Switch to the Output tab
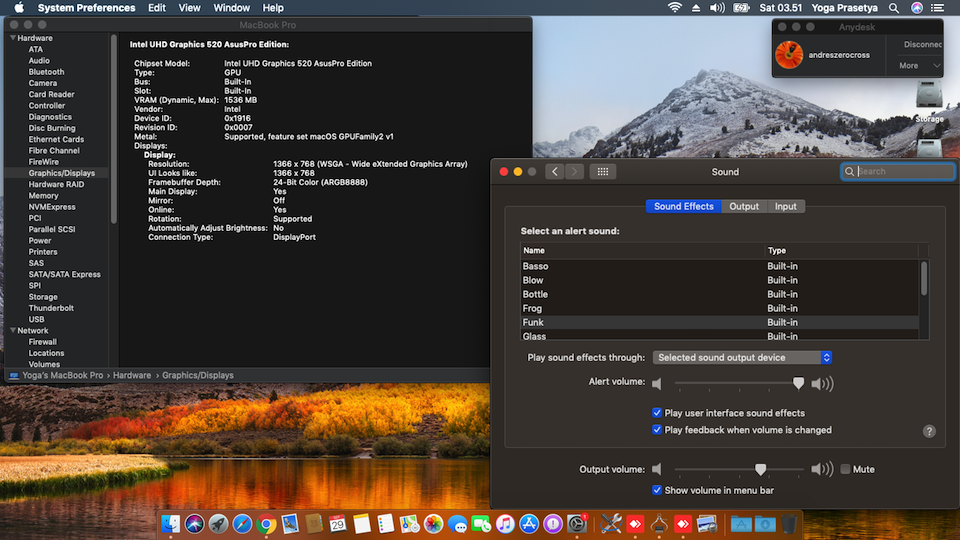Screen dimensions: 960x540 point(743,207)
